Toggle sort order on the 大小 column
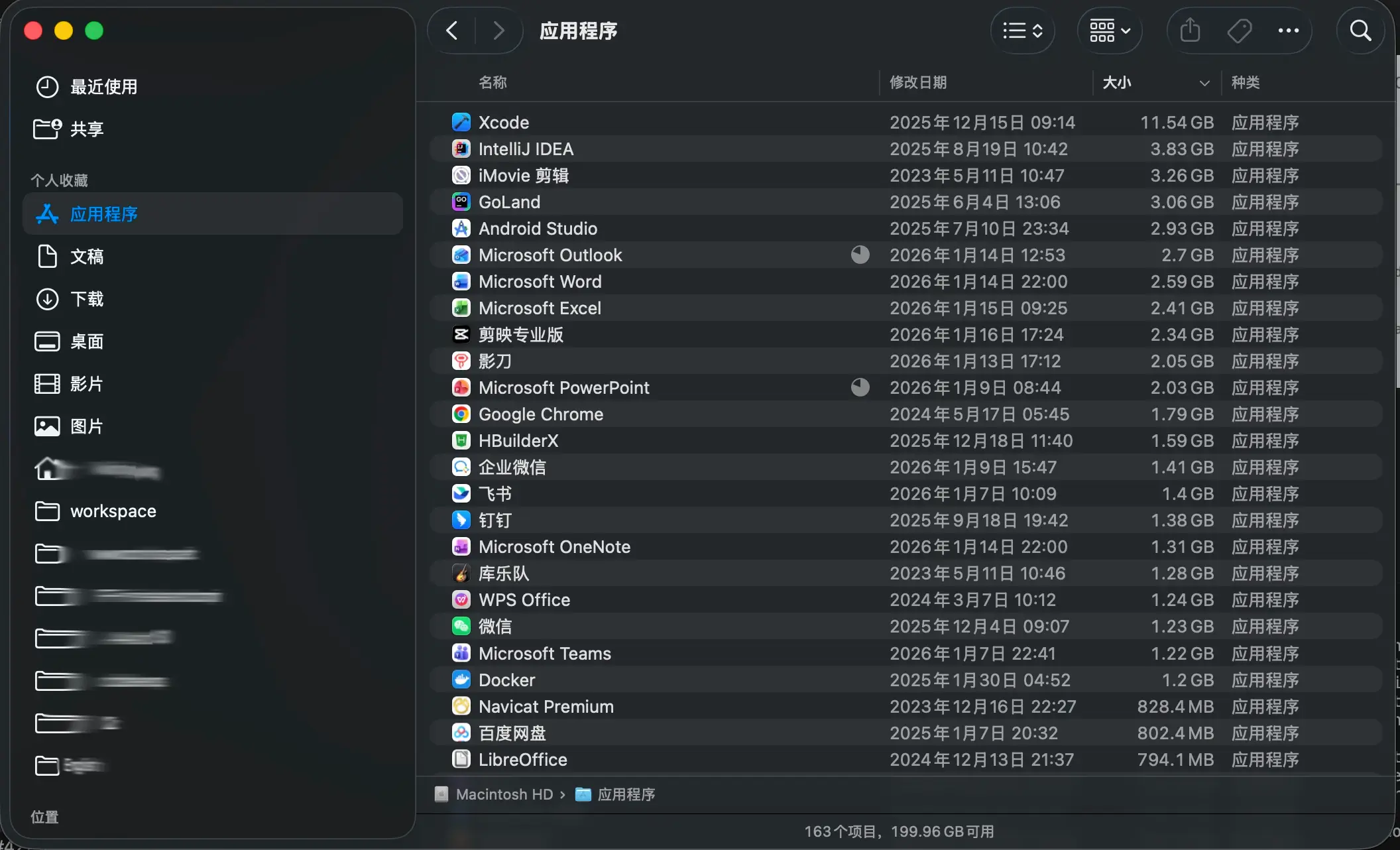 pyautogui.click(x=1155, y=82)
